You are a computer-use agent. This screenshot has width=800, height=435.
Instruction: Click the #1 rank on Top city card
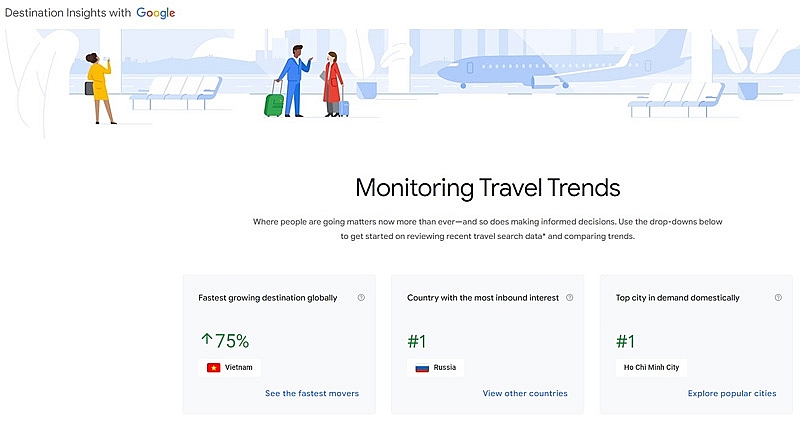(x=625, y=341)
